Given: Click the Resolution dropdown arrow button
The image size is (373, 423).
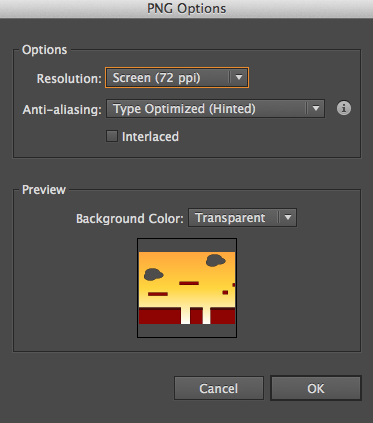Looking at the screenshot, I should tap(239, 78).
